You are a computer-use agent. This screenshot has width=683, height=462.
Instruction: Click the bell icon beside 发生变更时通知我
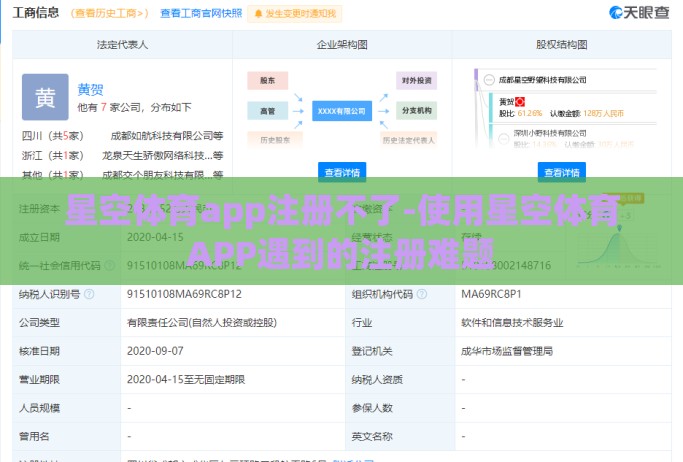click(258, 14)
